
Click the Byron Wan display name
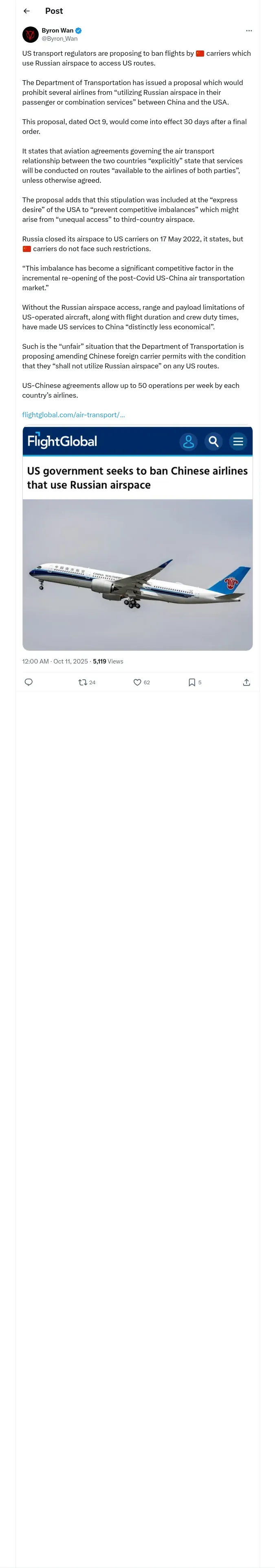click(x=57, y=31)
